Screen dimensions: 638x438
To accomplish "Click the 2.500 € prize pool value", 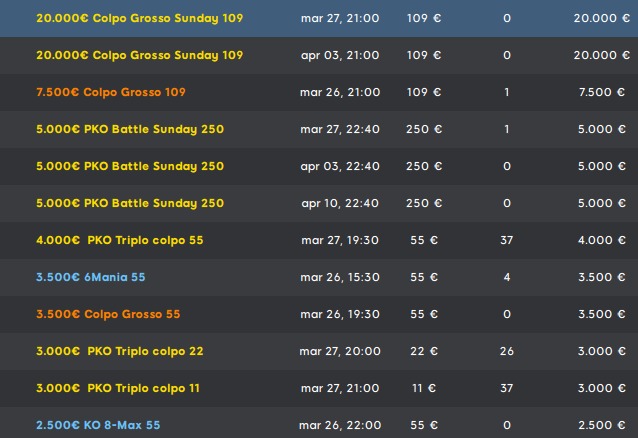I will click(x=601, y=425).
